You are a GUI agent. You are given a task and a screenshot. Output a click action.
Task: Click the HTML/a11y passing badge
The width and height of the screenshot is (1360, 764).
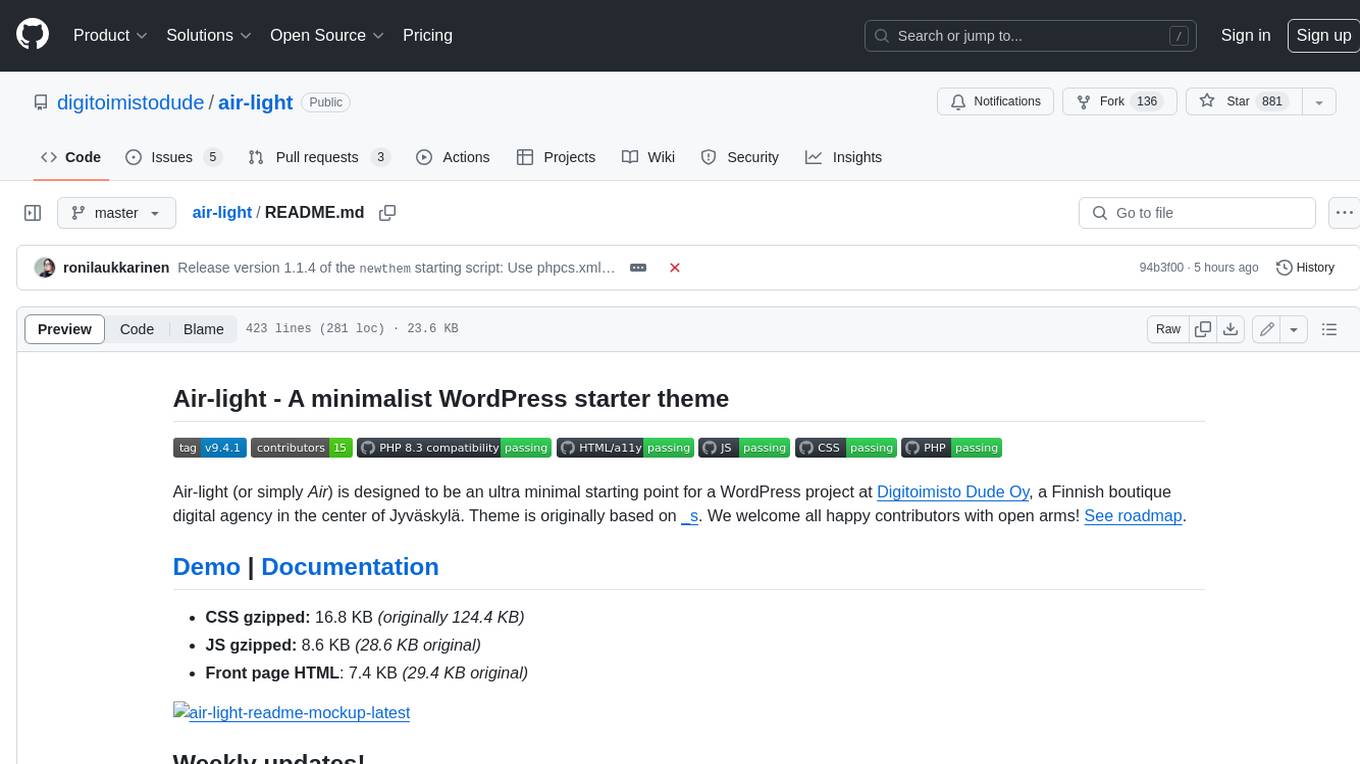tap(626, 448)
